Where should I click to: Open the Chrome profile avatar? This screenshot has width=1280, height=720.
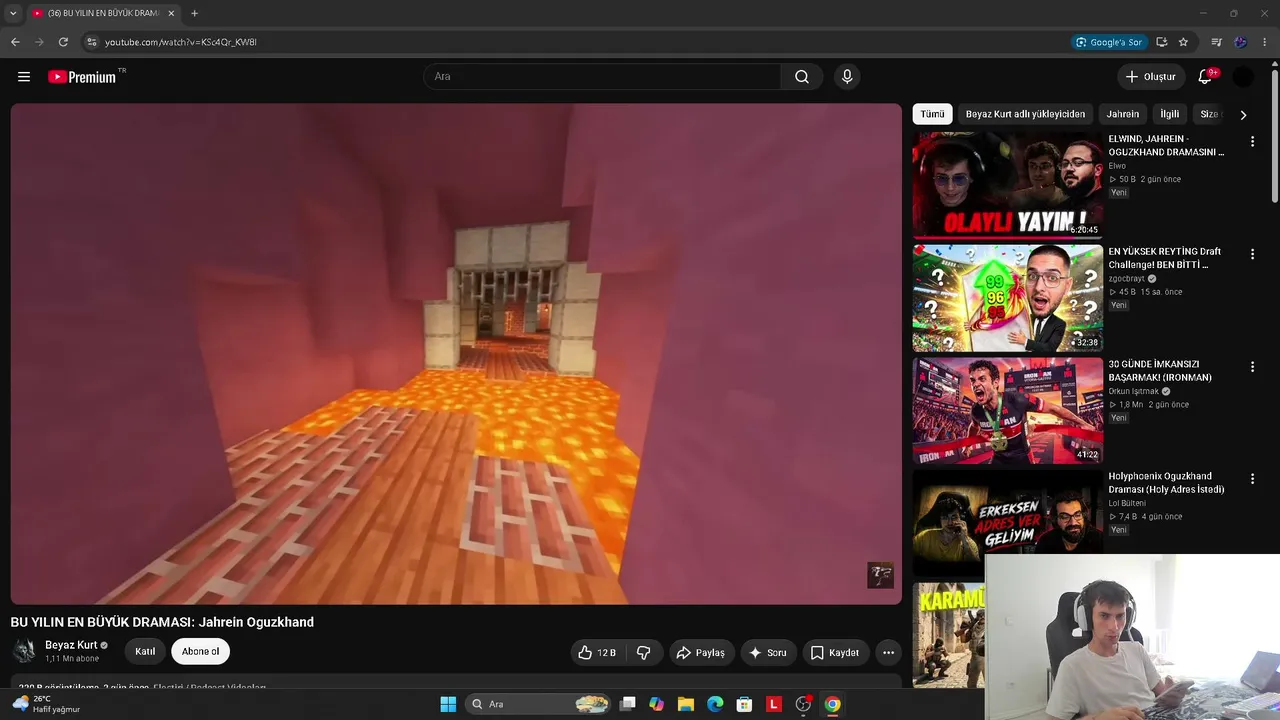coord(1241,42)
